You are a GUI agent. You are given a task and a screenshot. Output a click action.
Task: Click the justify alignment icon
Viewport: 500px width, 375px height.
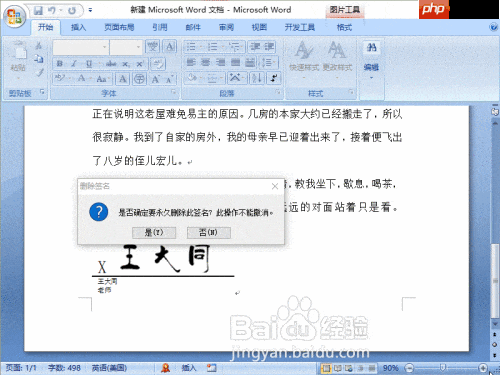coord(235,62)
